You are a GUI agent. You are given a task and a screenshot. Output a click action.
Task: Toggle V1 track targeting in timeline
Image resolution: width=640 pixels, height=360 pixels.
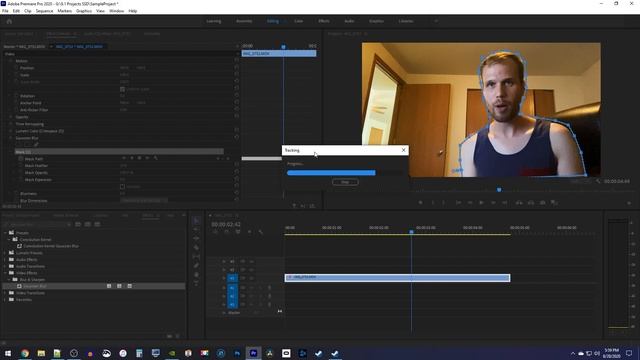click(232, 278)
